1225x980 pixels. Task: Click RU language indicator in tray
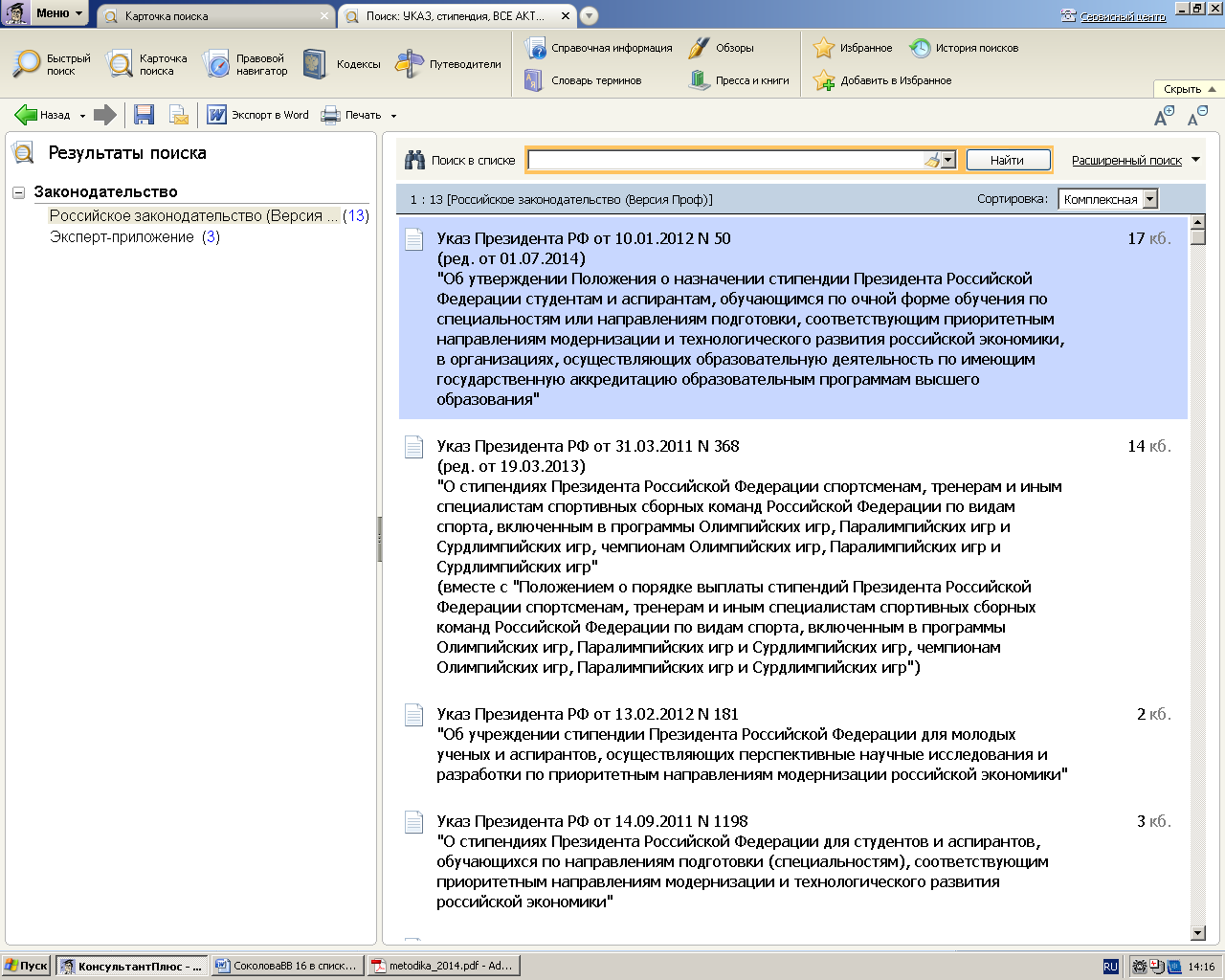click(1110, 967)
